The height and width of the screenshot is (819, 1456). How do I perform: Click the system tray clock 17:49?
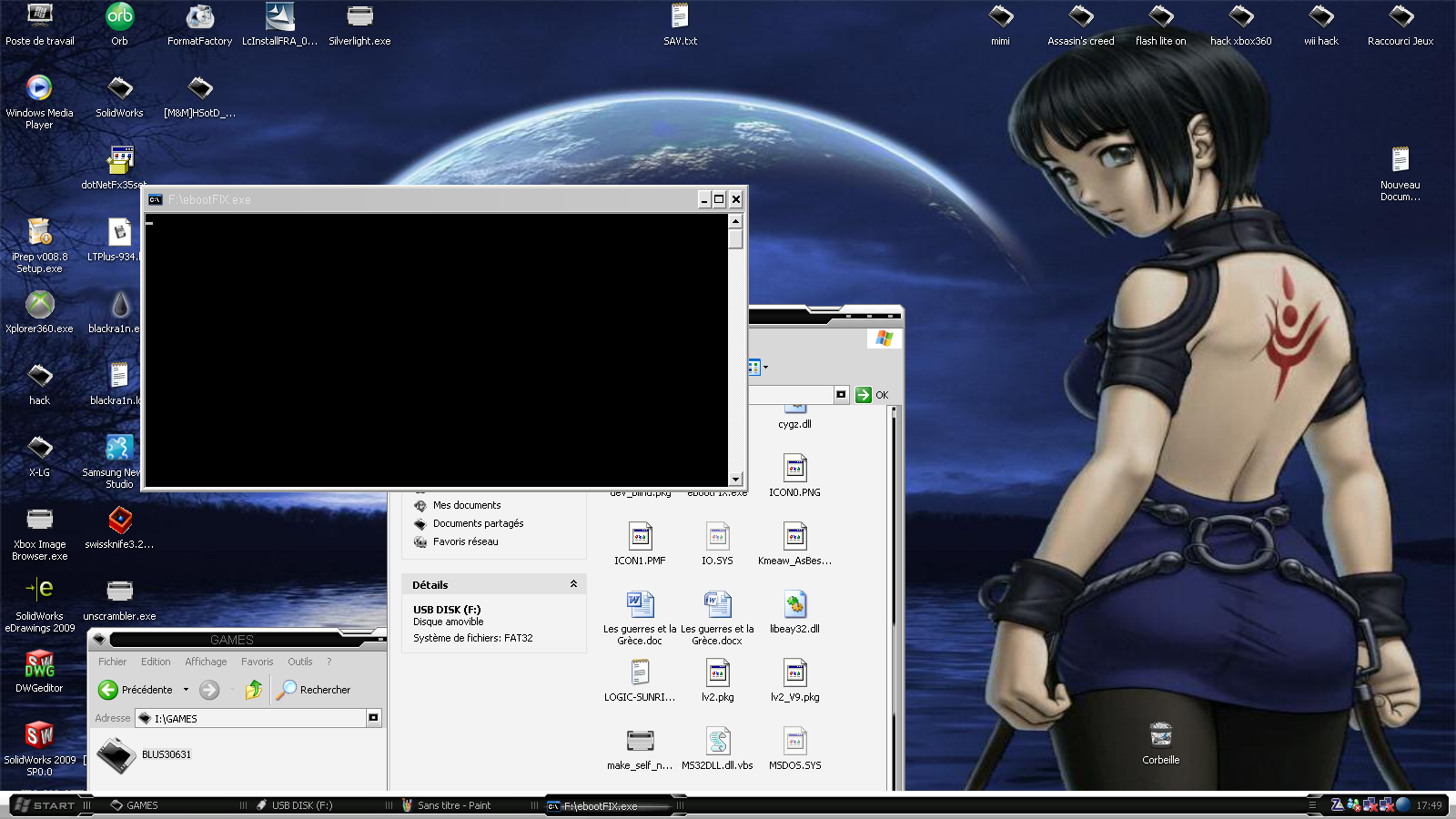tap(1429, 805)
